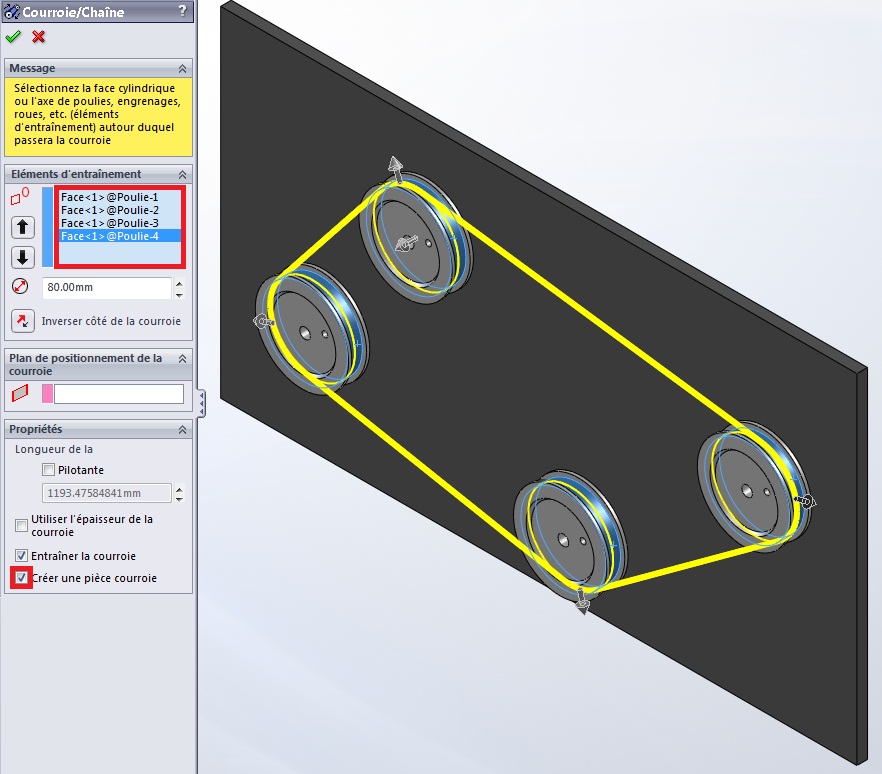Click the pulley diameter icon
This screenshot has width=882, height=774.
point(21,288)
